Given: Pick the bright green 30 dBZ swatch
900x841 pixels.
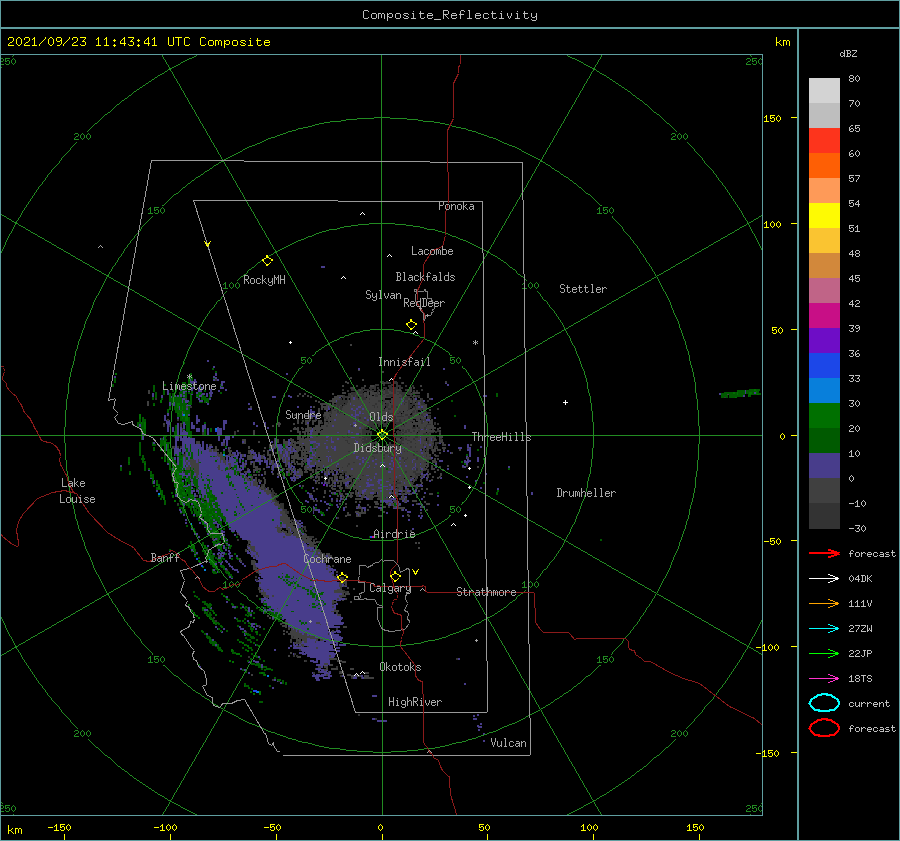Looking at the screenshot, I should 824,415.
